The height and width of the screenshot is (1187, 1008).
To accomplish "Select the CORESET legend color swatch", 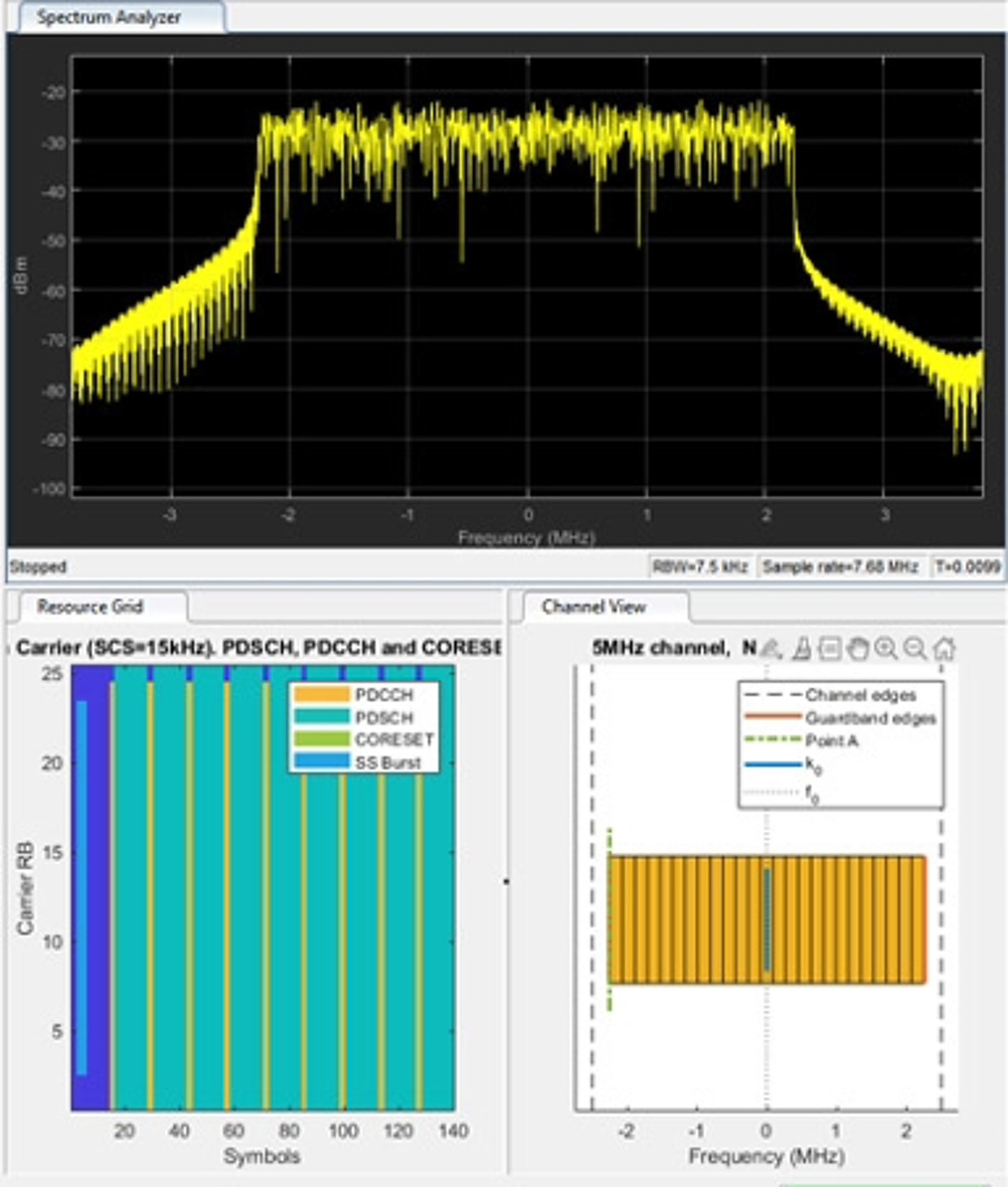I will (x=321, y=739).
